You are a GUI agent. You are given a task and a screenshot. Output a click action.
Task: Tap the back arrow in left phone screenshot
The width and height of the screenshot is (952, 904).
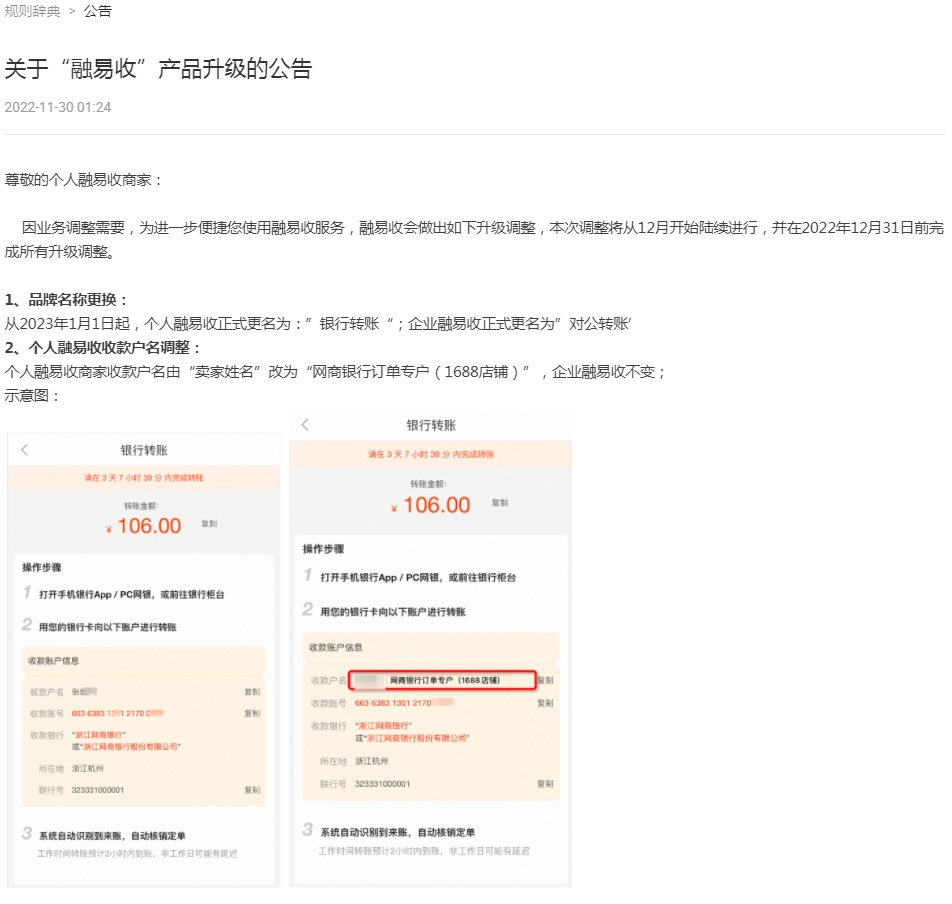[24, 450]
